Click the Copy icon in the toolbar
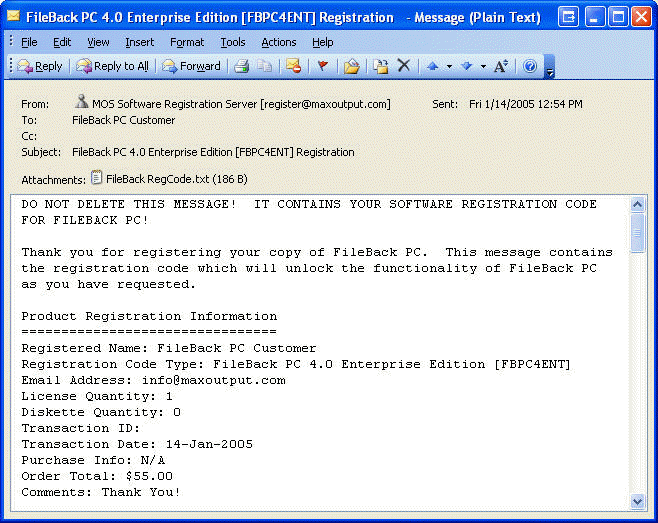Screen dimensions: 658x523 (264, 66)
